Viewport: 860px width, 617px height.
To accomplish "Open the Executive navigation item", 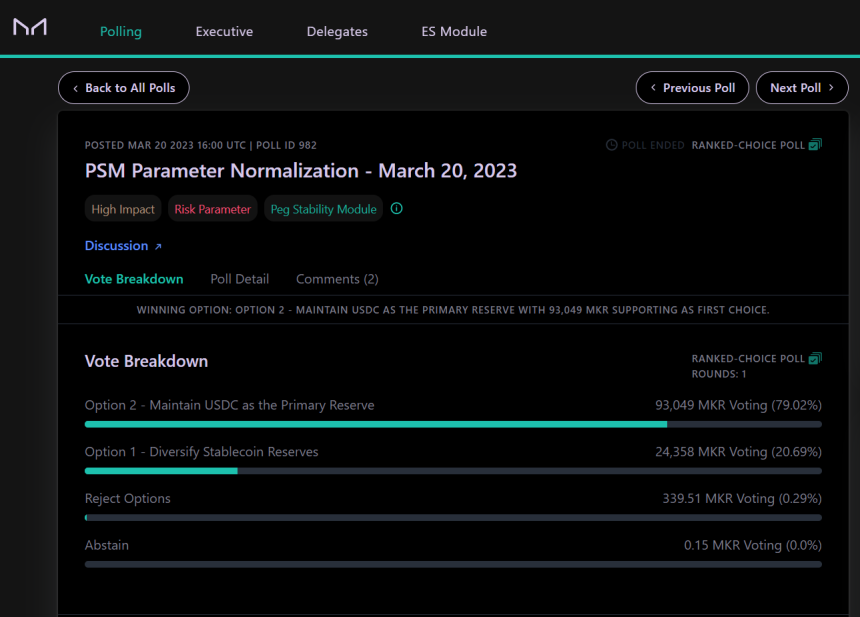I will click(x=224, y=31).
